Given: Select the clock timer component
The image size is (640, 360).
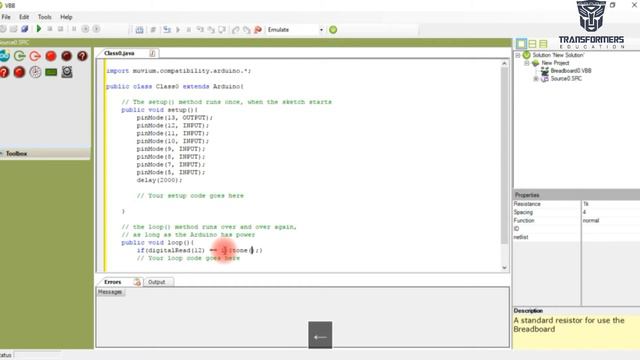Looking at the screenshot, I should pyautogui.click(x=36, y=72).
